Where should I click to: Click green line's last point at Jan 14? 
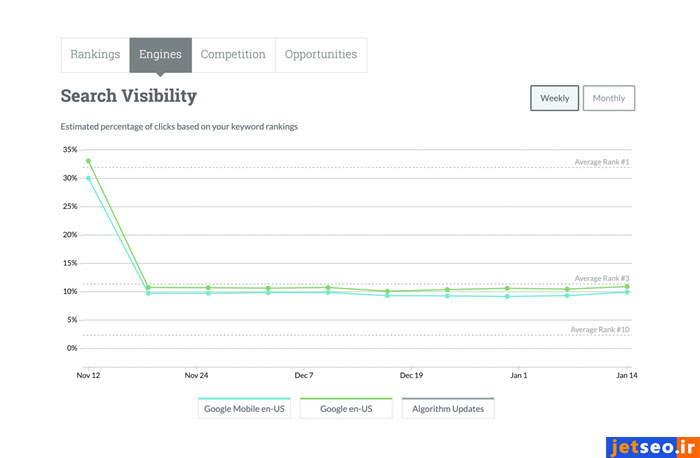coord(627,286)
